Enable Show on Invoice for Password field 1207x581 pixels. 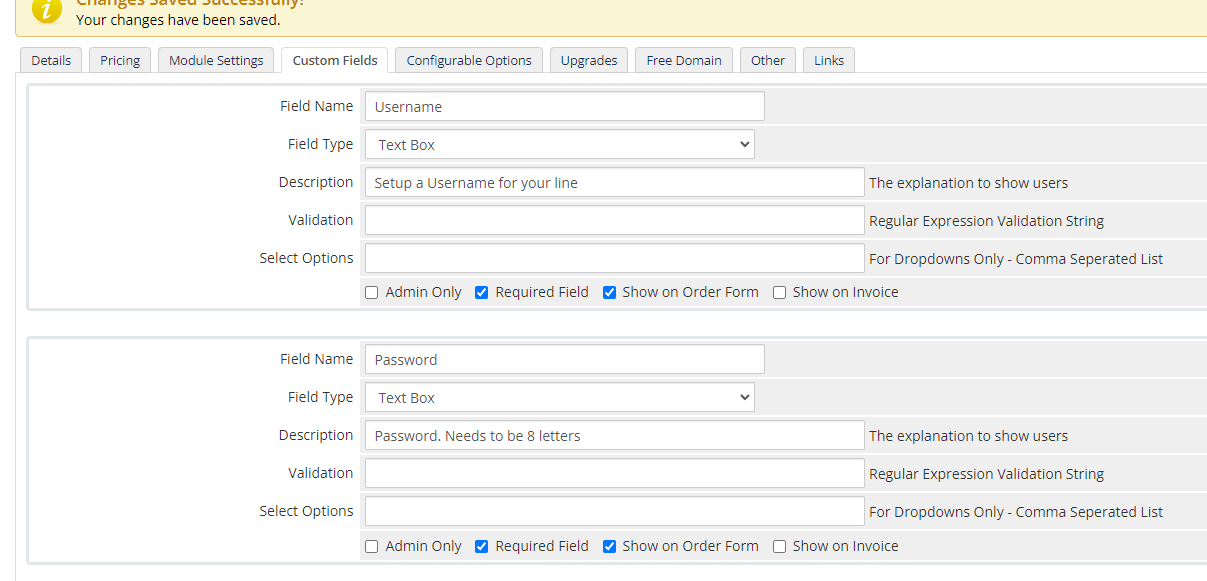[x=779, y=547]
